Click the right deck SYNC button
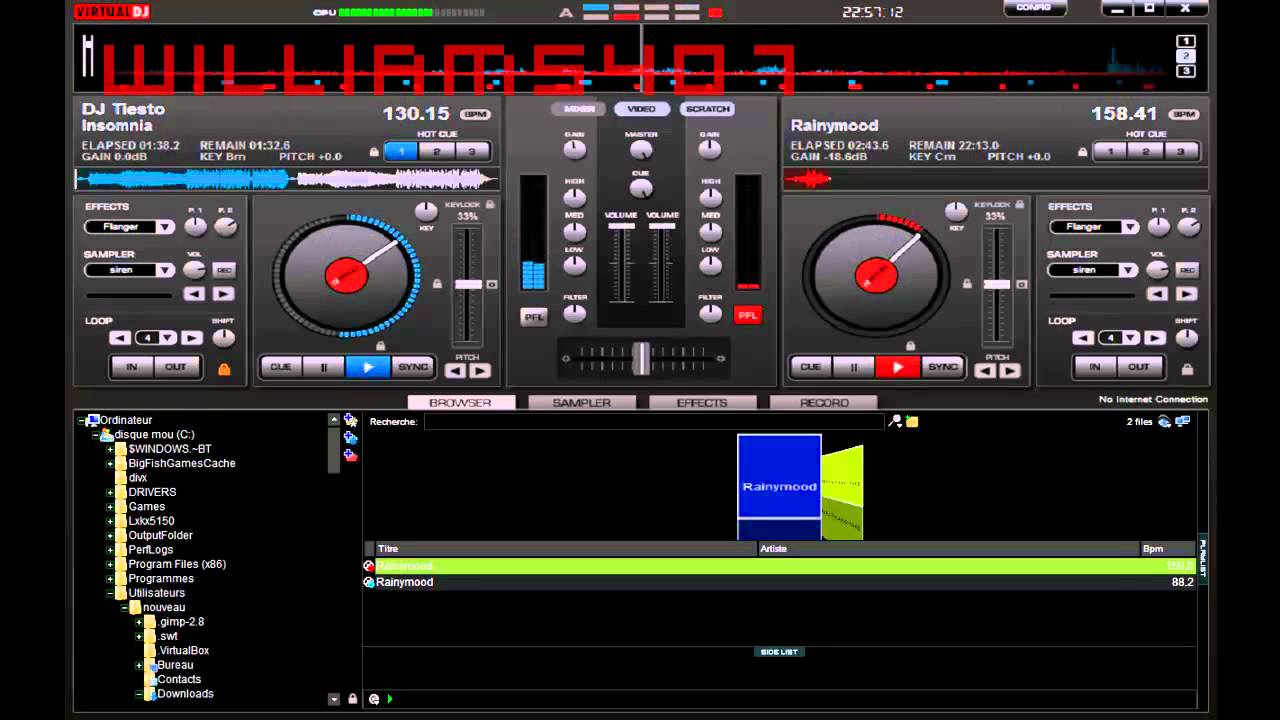The height and width of the screenshot is (720, 1280). click(943, 367)
